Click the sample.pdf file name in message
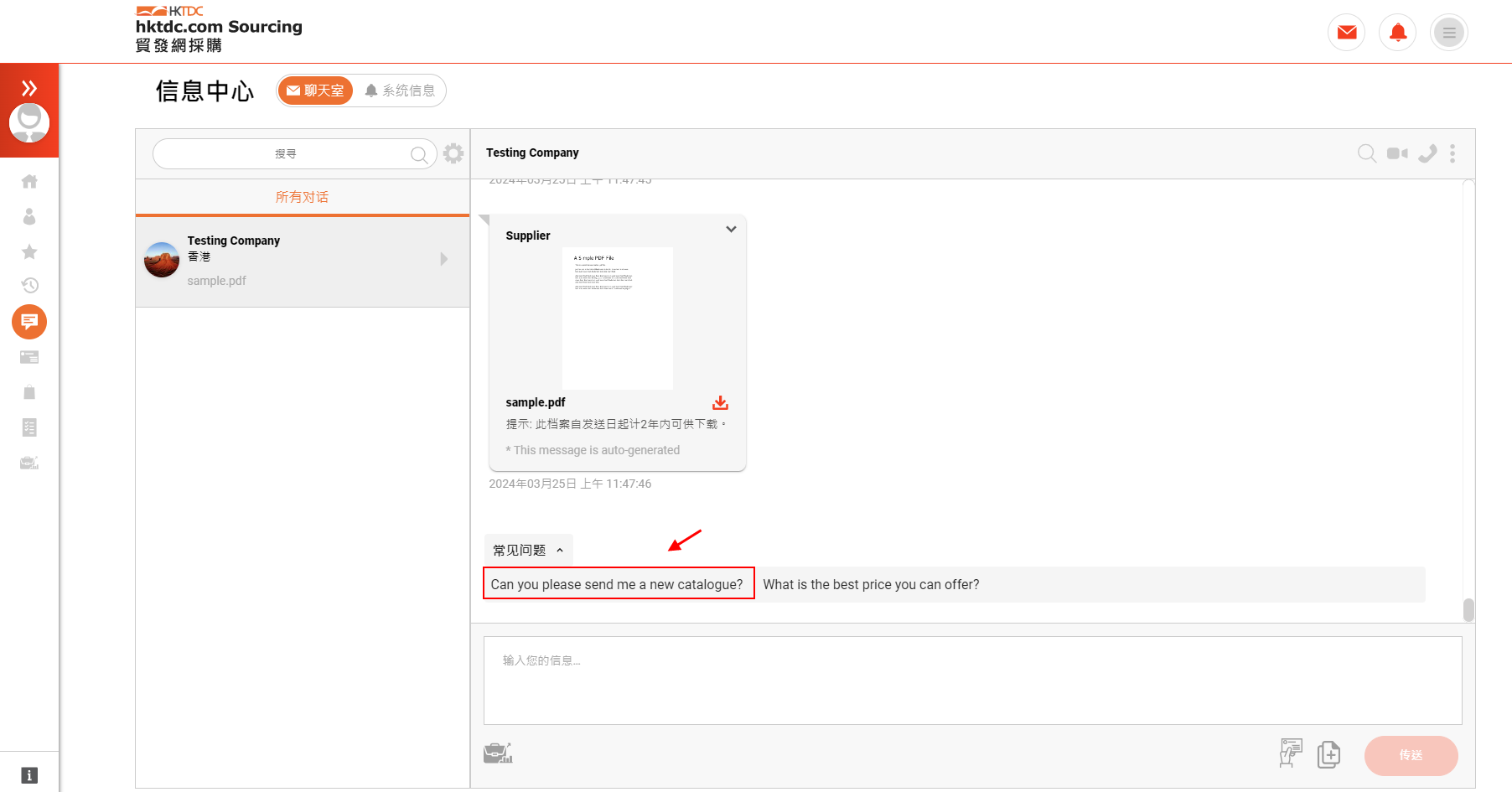1512x792 pixels. (x=535, y=402)
